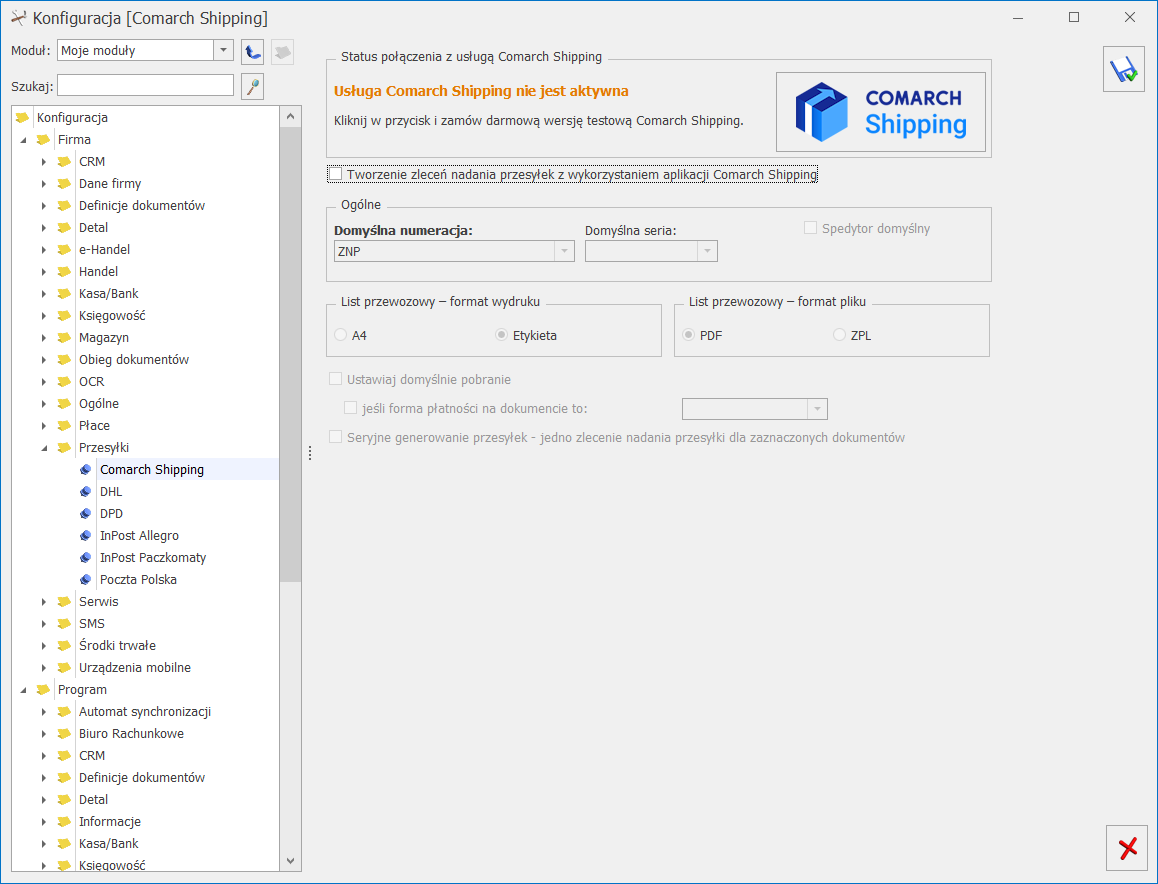Click the search pin icon next to Szukaj
This screenshot has height=884, width=1158.
pyautogui.click(x=253, y=86)
